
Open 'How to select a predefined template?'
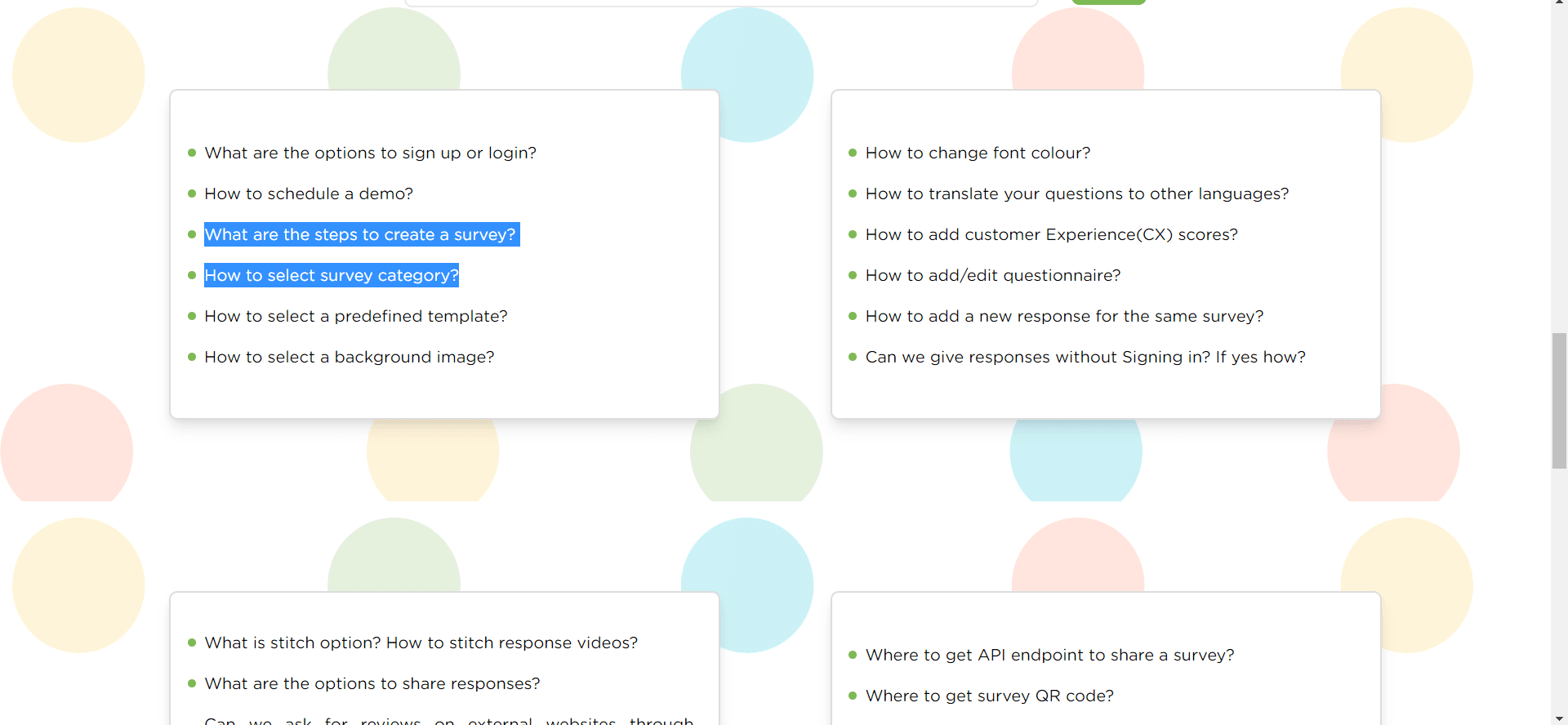point(356,316)
